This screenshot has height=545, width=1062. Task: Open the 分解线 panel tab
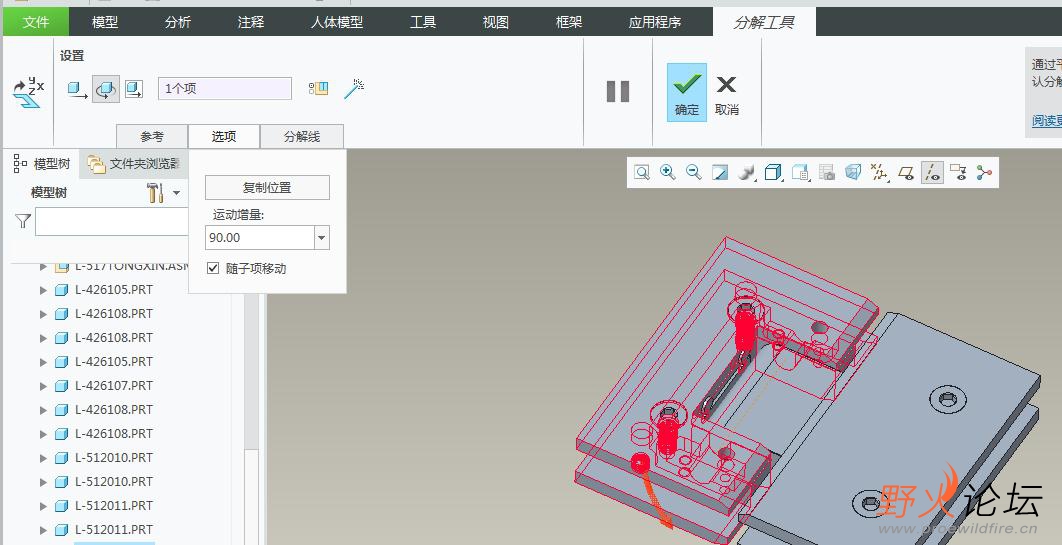[302, 136]
